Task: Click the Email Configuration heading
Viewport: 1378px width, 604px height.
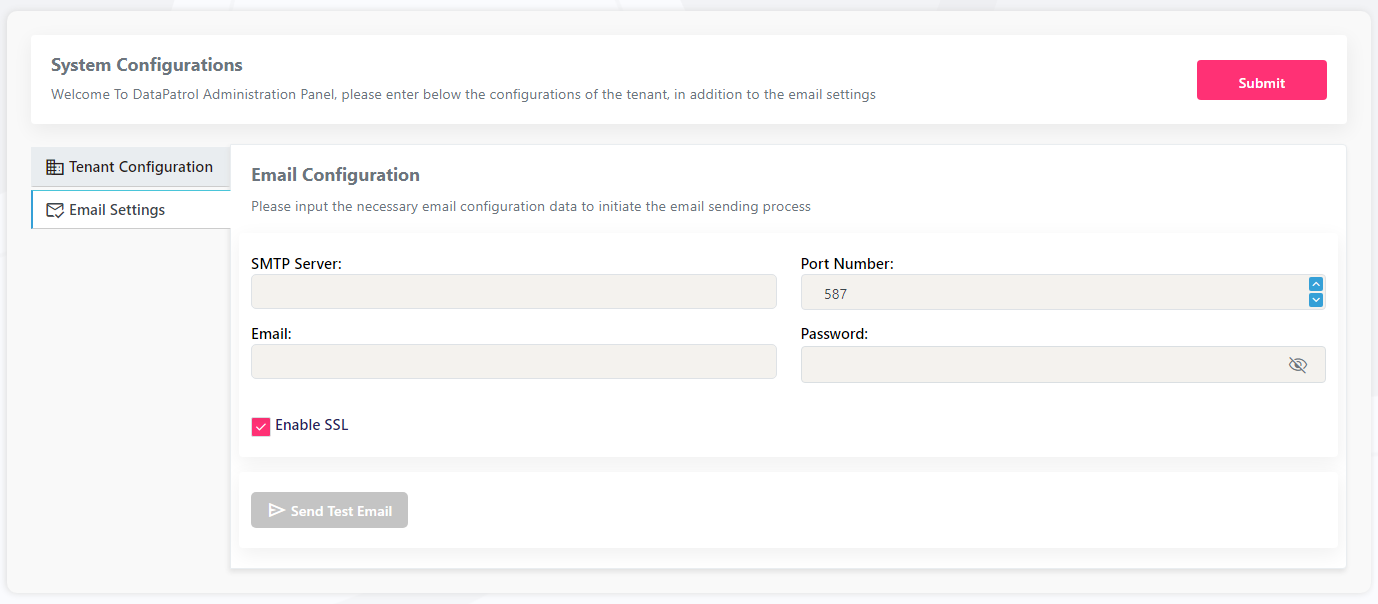Action: [x=335, y=175]
